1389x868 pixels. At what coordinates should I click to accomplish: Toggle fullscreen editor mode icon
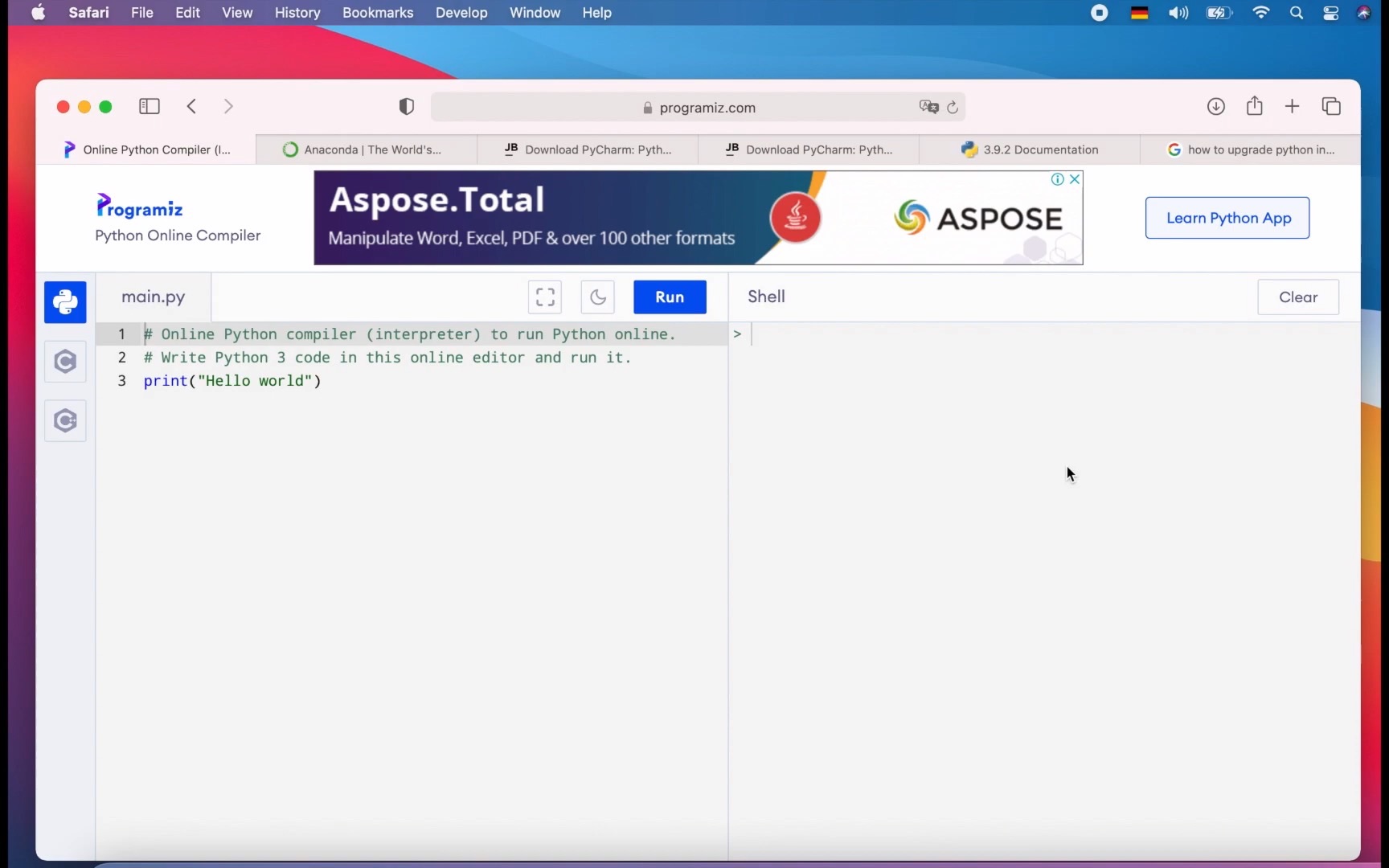pyautogui.click(x=545, y=297)
